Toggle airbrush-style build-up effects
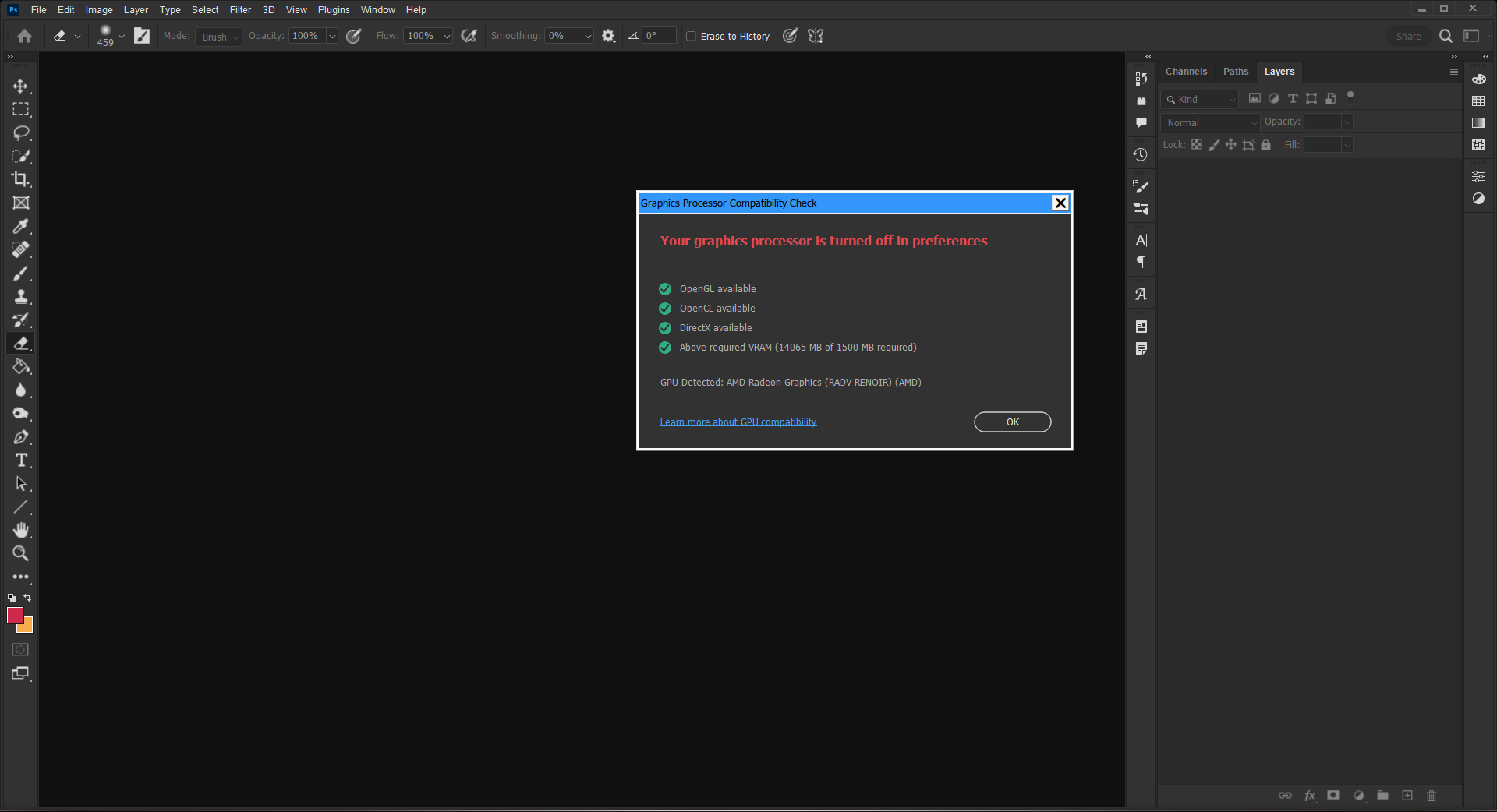 (469, 36)
